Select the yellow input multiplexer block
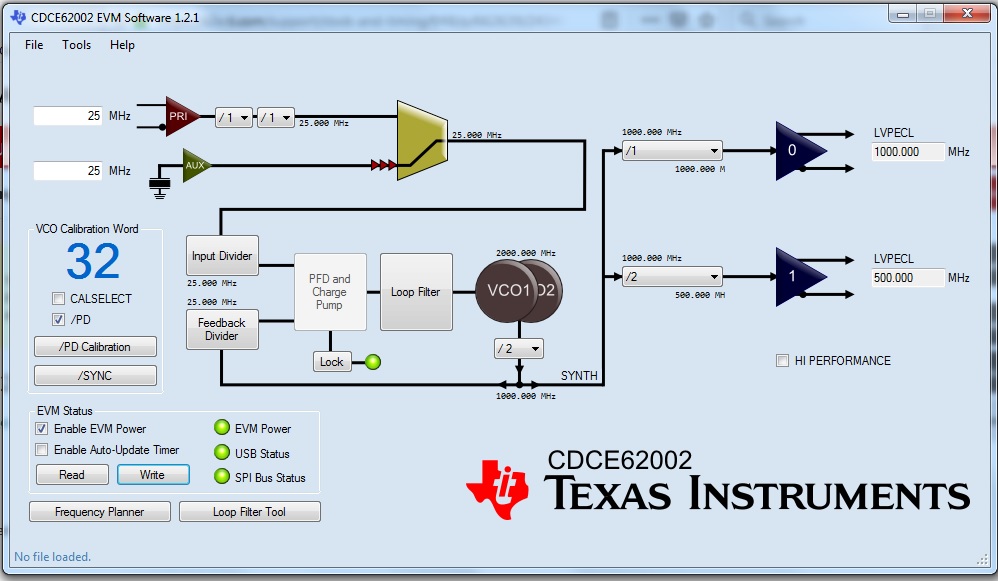The image size is (998, 581). coord(422,140)
